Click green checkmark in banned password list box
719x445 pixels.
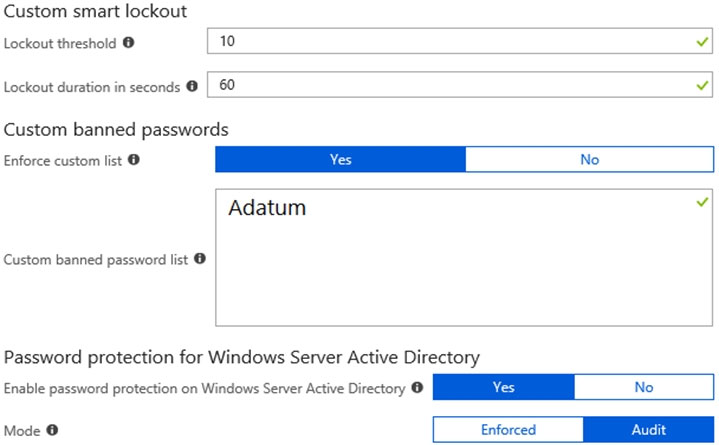tap(704, 203)
